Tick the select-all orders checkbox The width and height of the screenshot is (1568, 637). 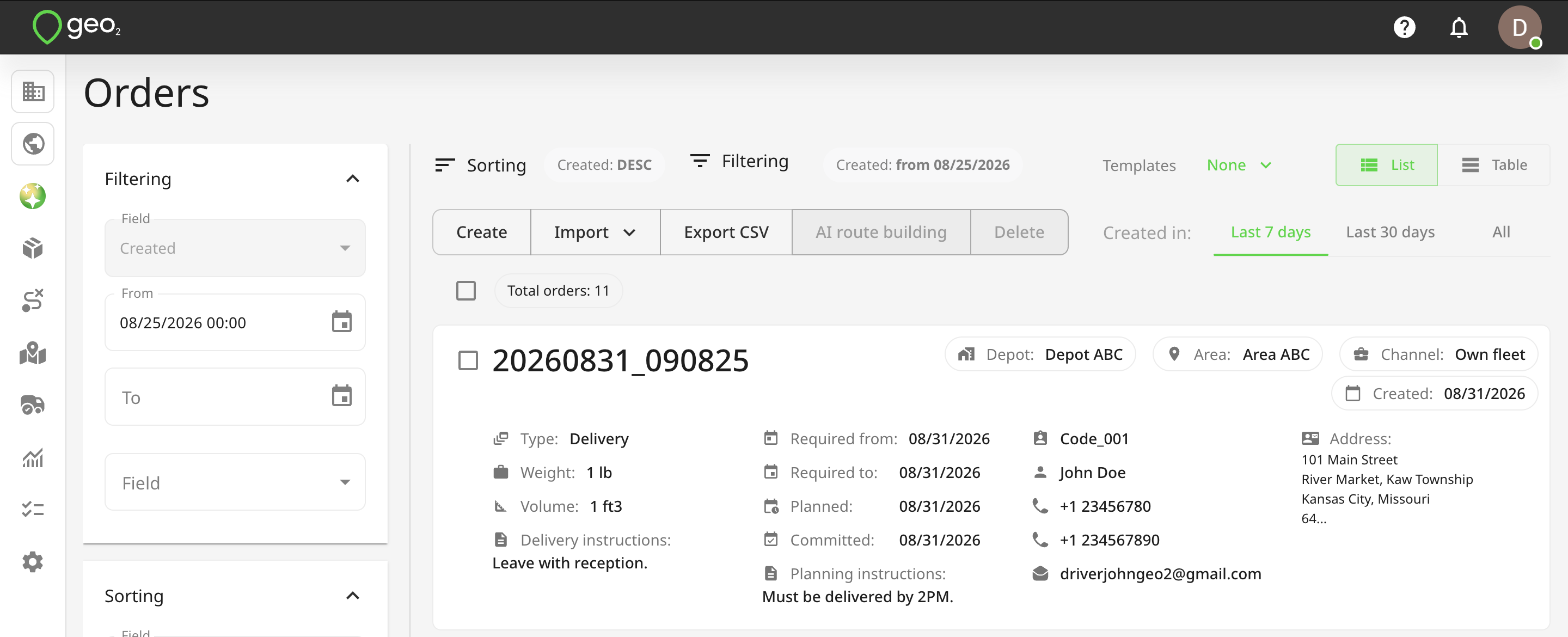click(x=465, y=291)
